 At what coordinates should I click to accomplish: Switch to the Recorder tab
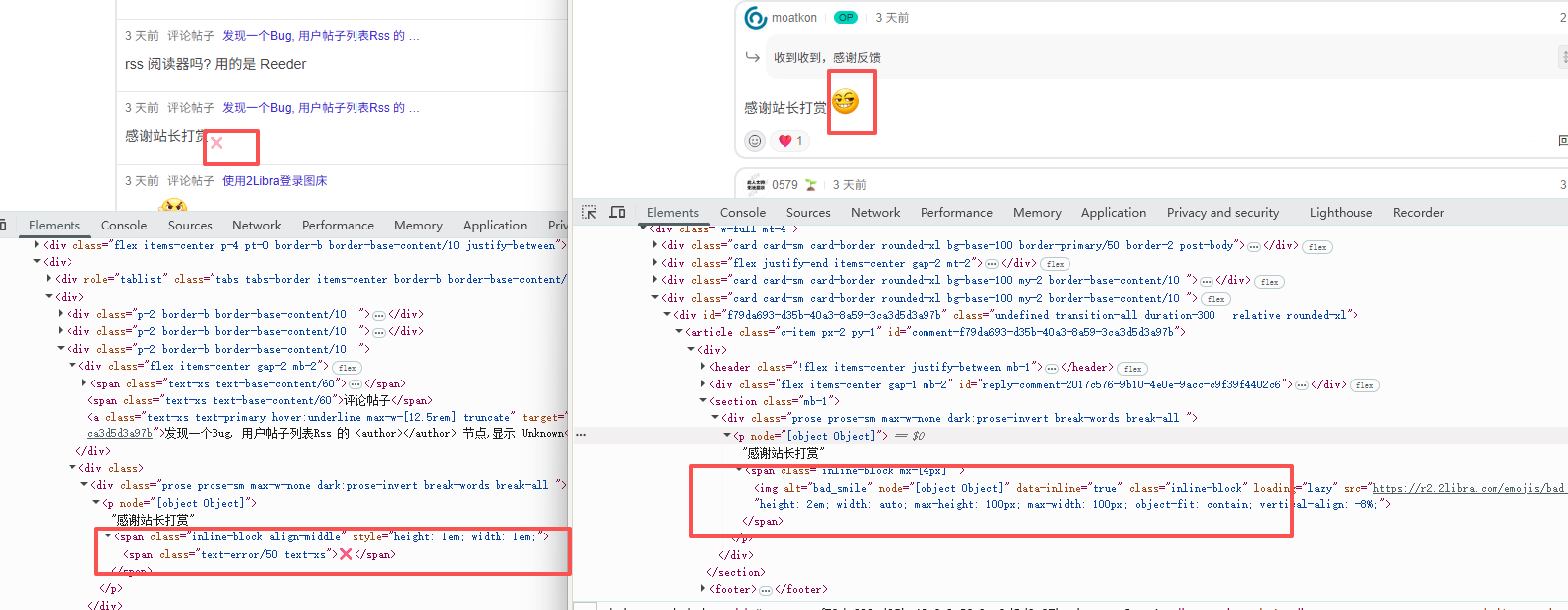1418,213
